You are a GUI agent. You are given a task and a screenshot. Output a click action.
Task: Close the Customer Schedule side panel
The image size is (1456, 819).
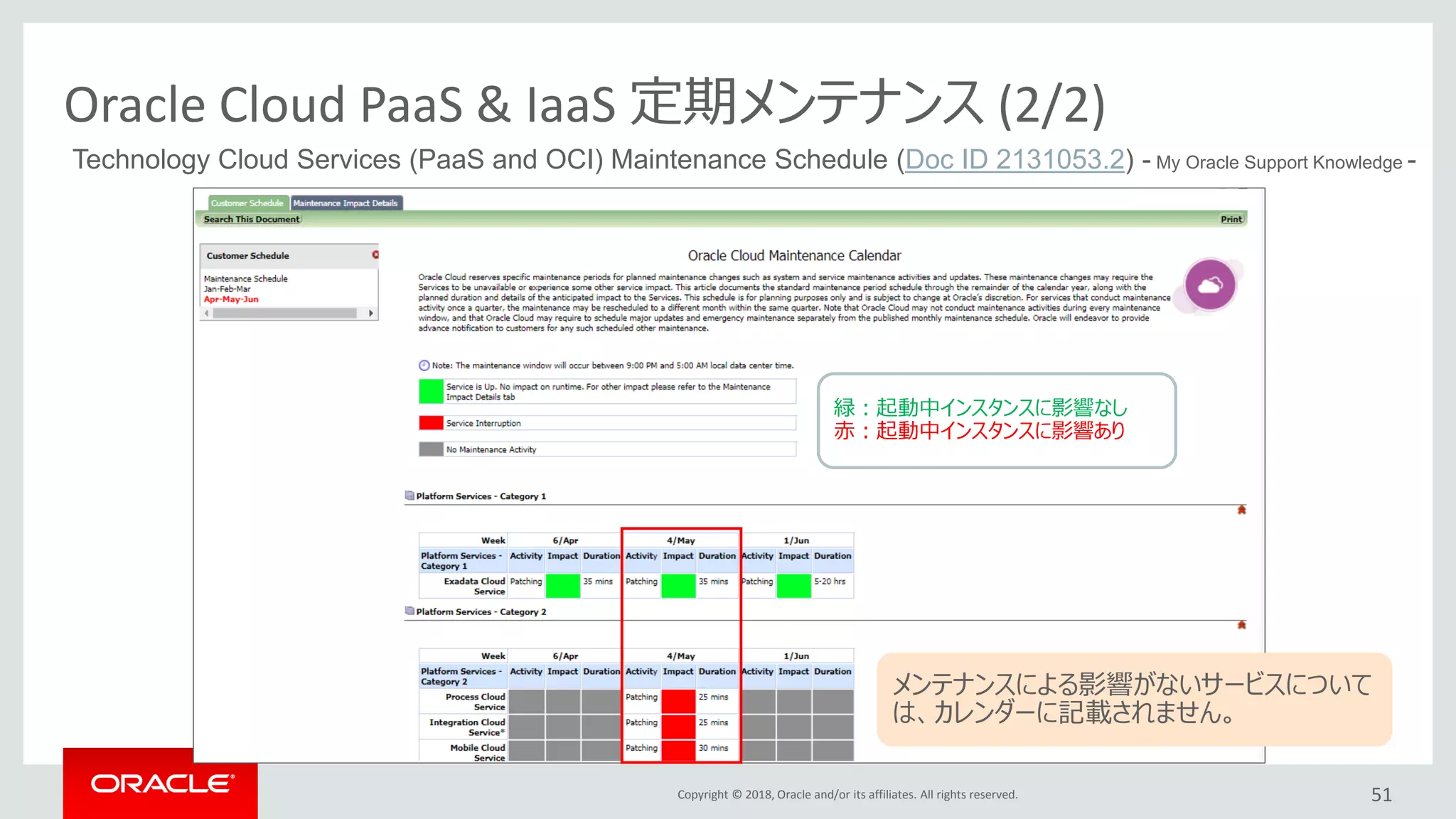click(375, 255)
